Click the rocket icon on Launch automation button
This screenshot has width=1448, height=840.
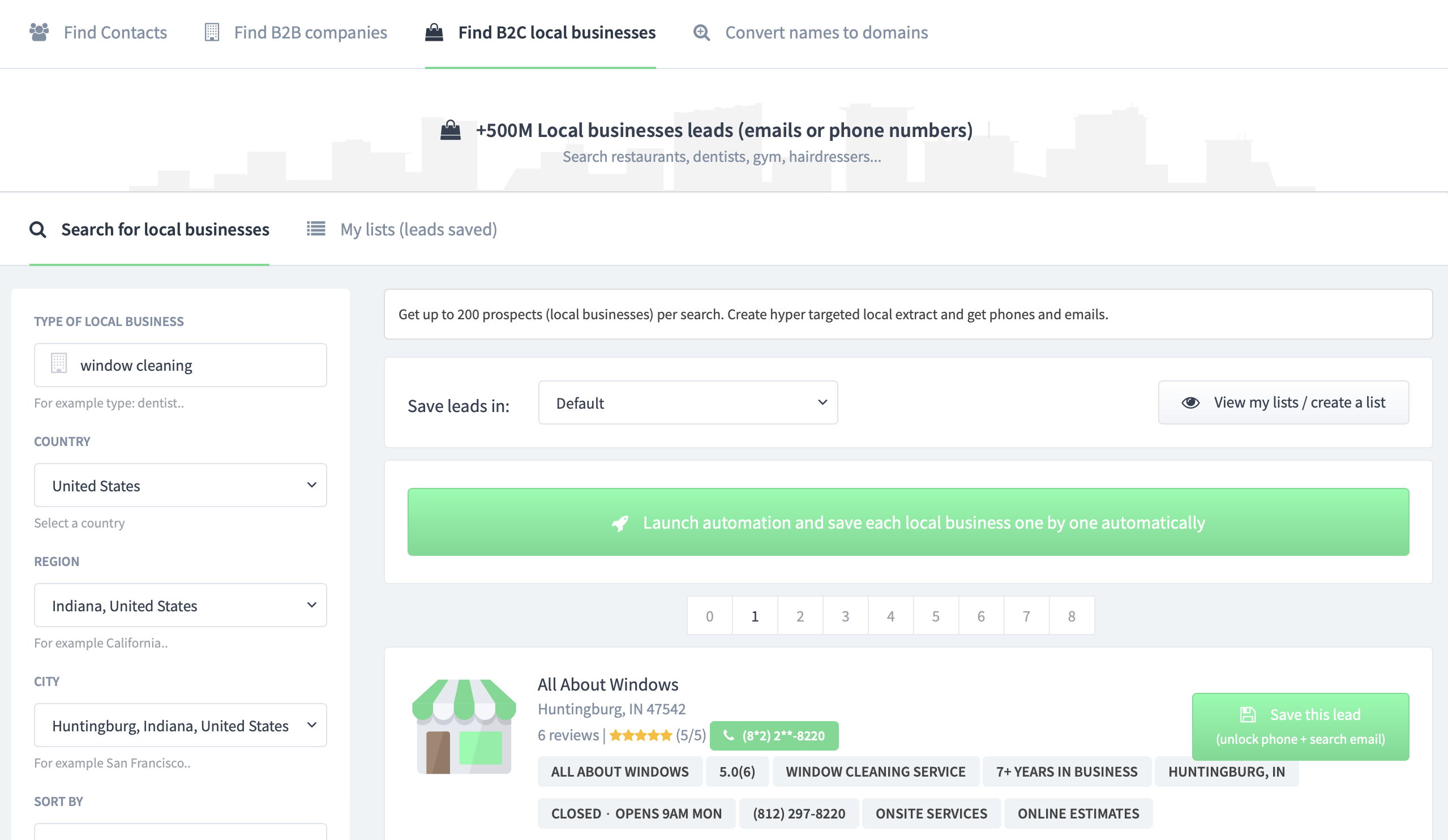[x=620, y=523]
